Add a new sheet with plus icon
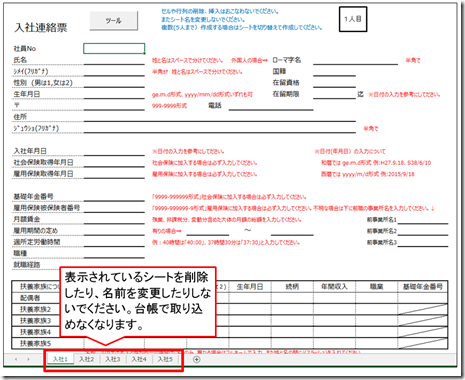 (197, 359)
